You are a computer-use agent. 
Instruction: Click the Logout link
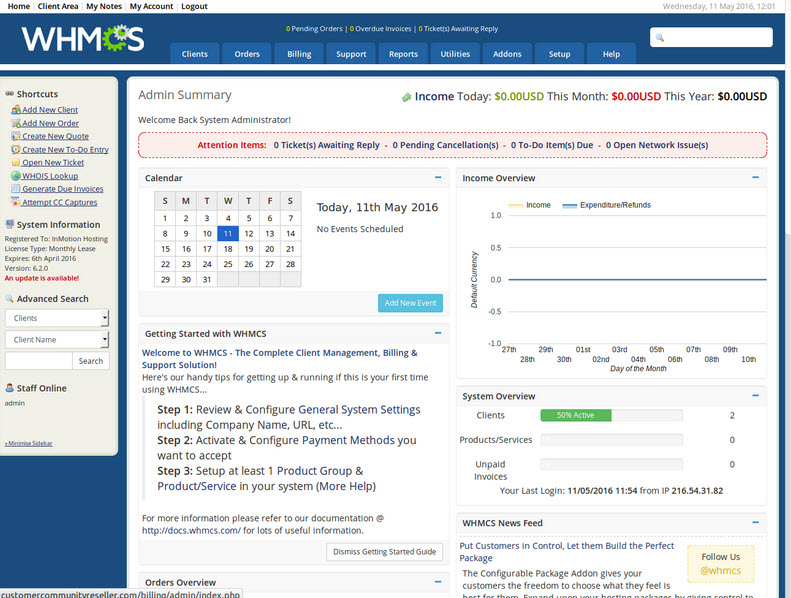(194, 6)
